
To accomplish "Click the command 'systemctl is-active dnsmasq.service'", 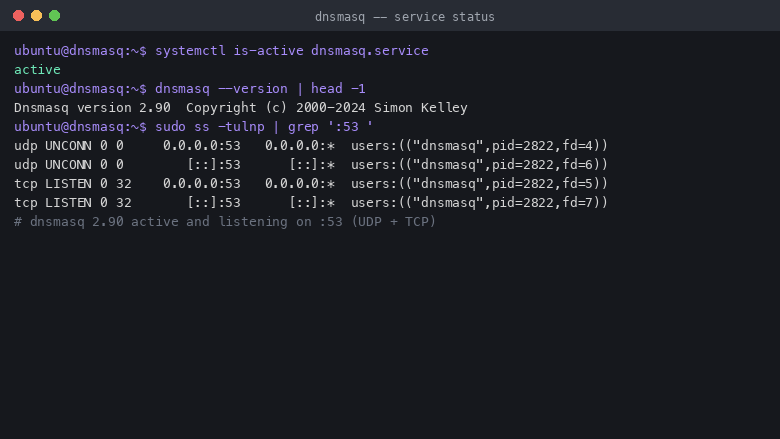I will coord(292,51).
